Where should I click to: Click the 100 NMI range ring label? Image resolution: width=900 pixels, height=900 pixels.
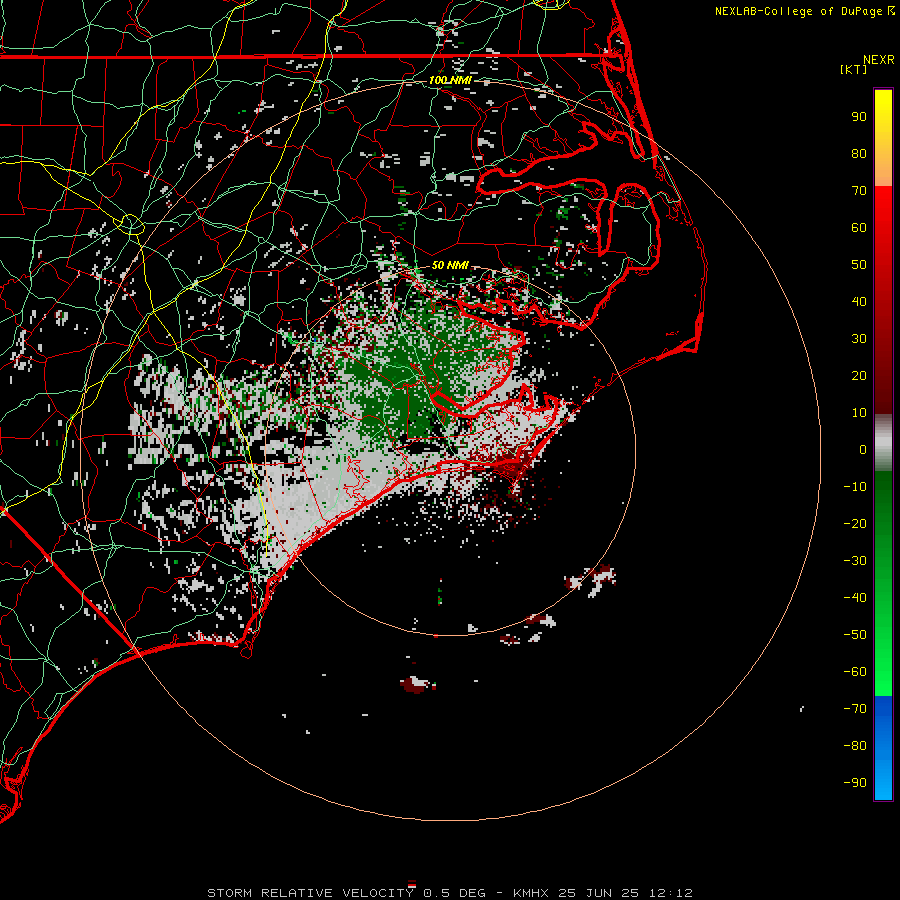click(451, 80)
